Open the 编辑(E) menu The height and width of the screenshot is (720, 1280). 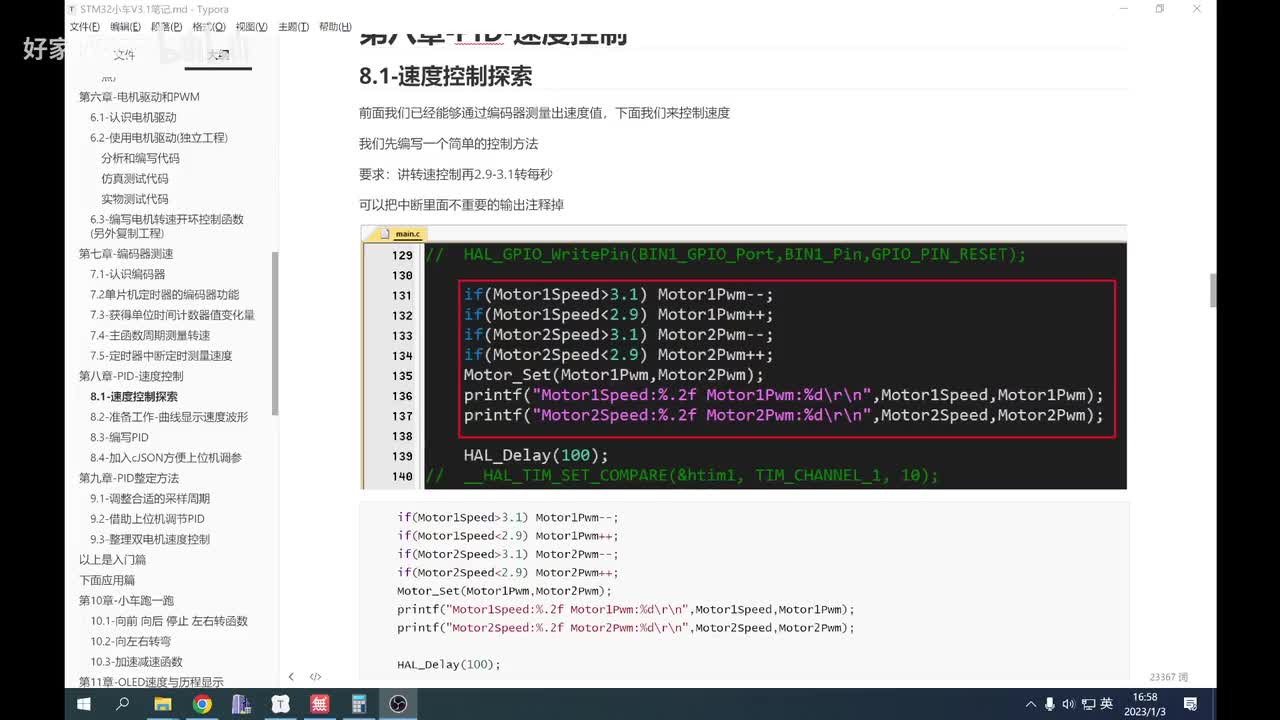(x=126, y=27)
